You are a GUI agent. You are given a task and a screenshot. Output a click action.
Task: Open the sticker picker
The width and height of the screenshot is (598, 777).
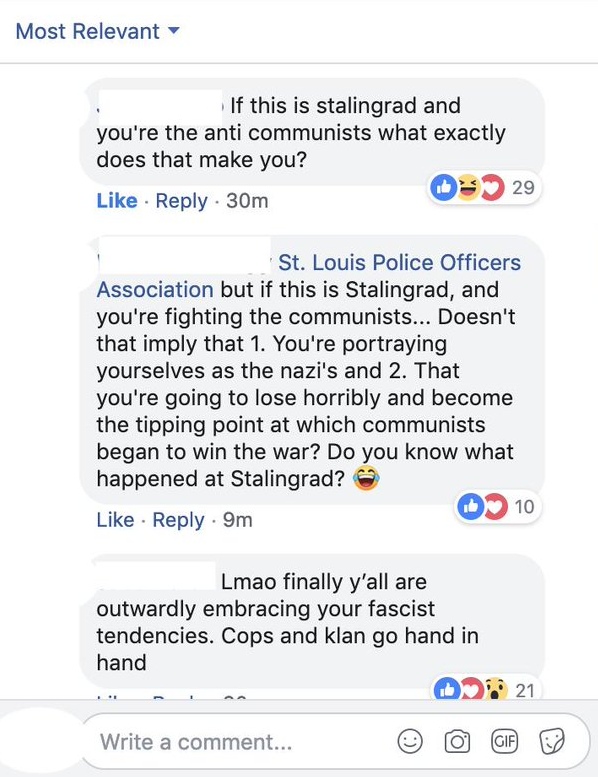(551, 741)
